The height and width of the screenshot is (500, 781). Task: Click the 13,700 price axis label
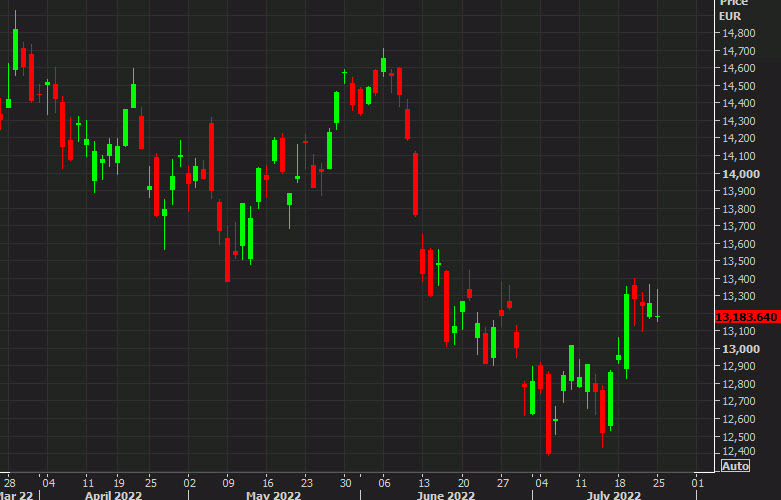(x=739, y=226)
